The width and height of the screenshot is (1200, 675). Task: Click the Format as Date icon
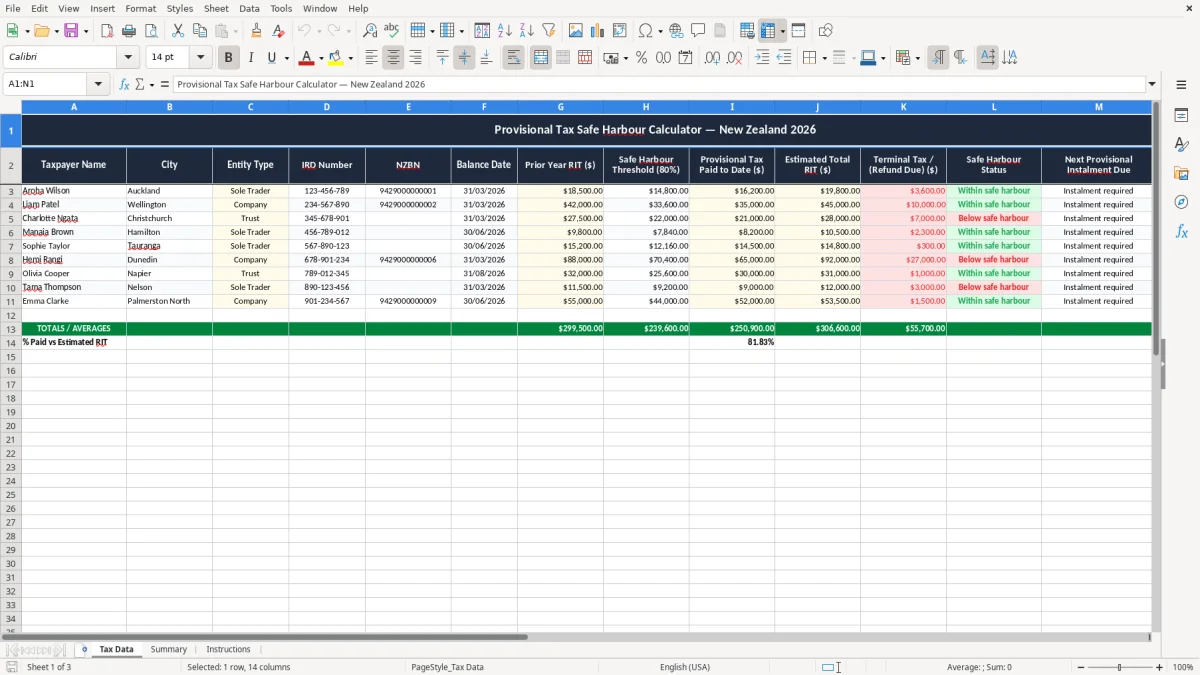[x=685, y=58]
